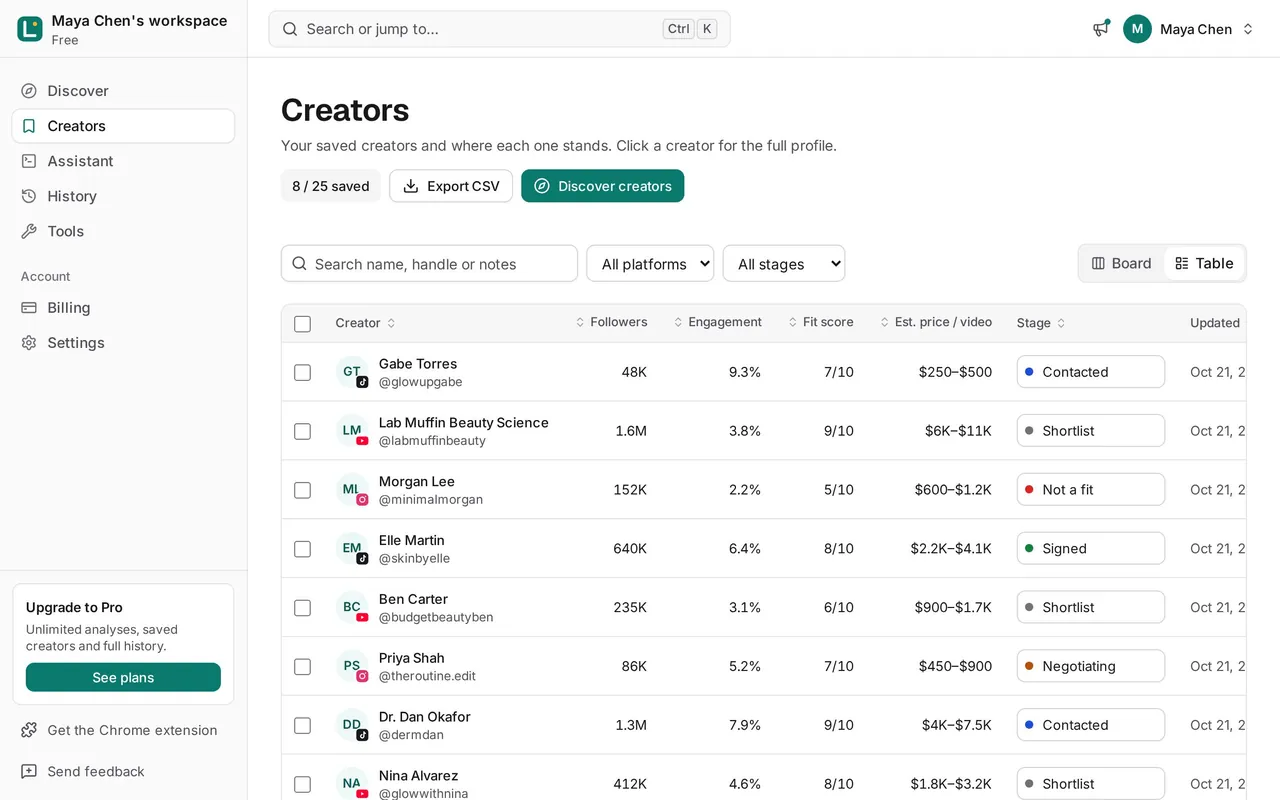Check the Priya Shah row checkbox
Image resolution: width=1280 pixels, height=800 pixels.
(x=302, y=666)
